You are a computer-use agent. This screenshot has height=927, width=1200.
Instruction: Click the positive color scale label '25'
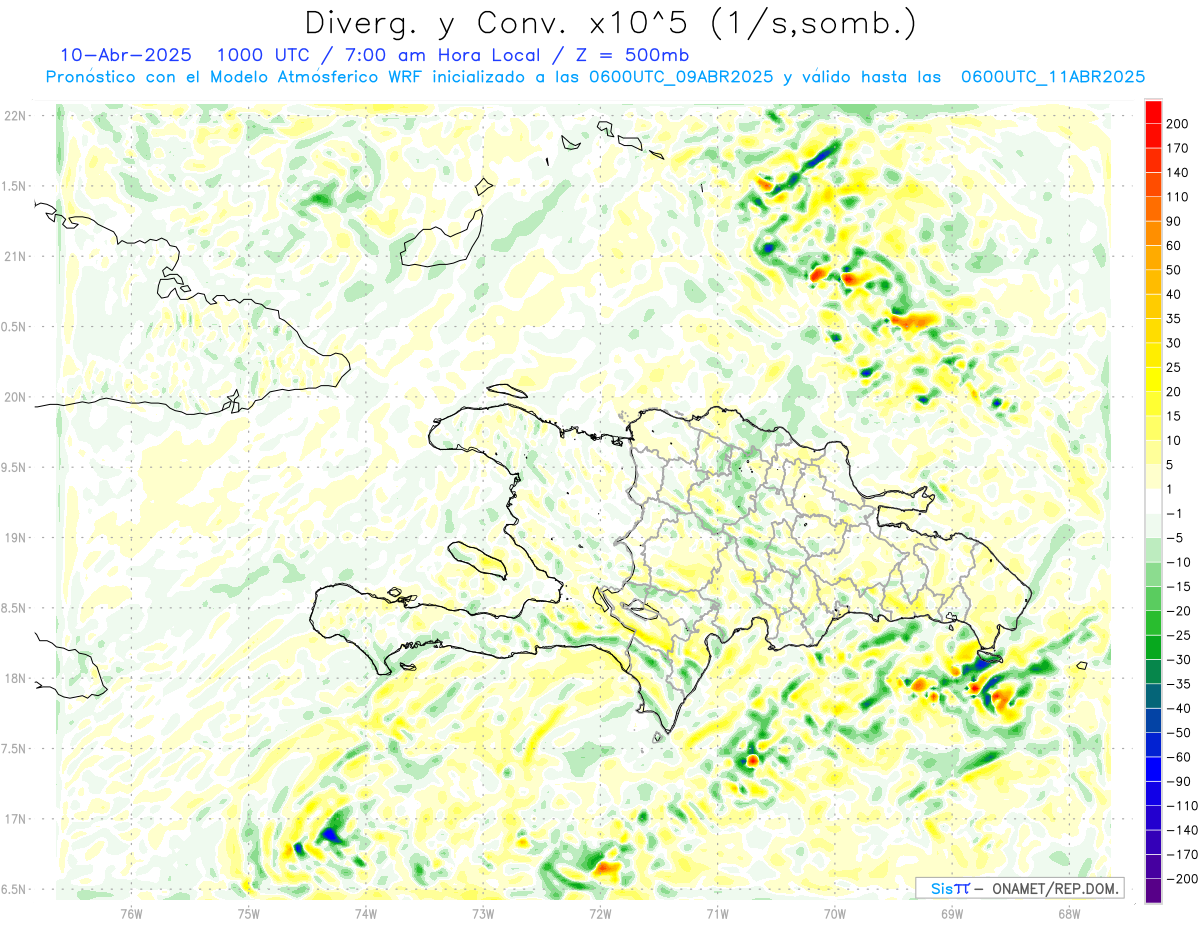pos(1174,367)
